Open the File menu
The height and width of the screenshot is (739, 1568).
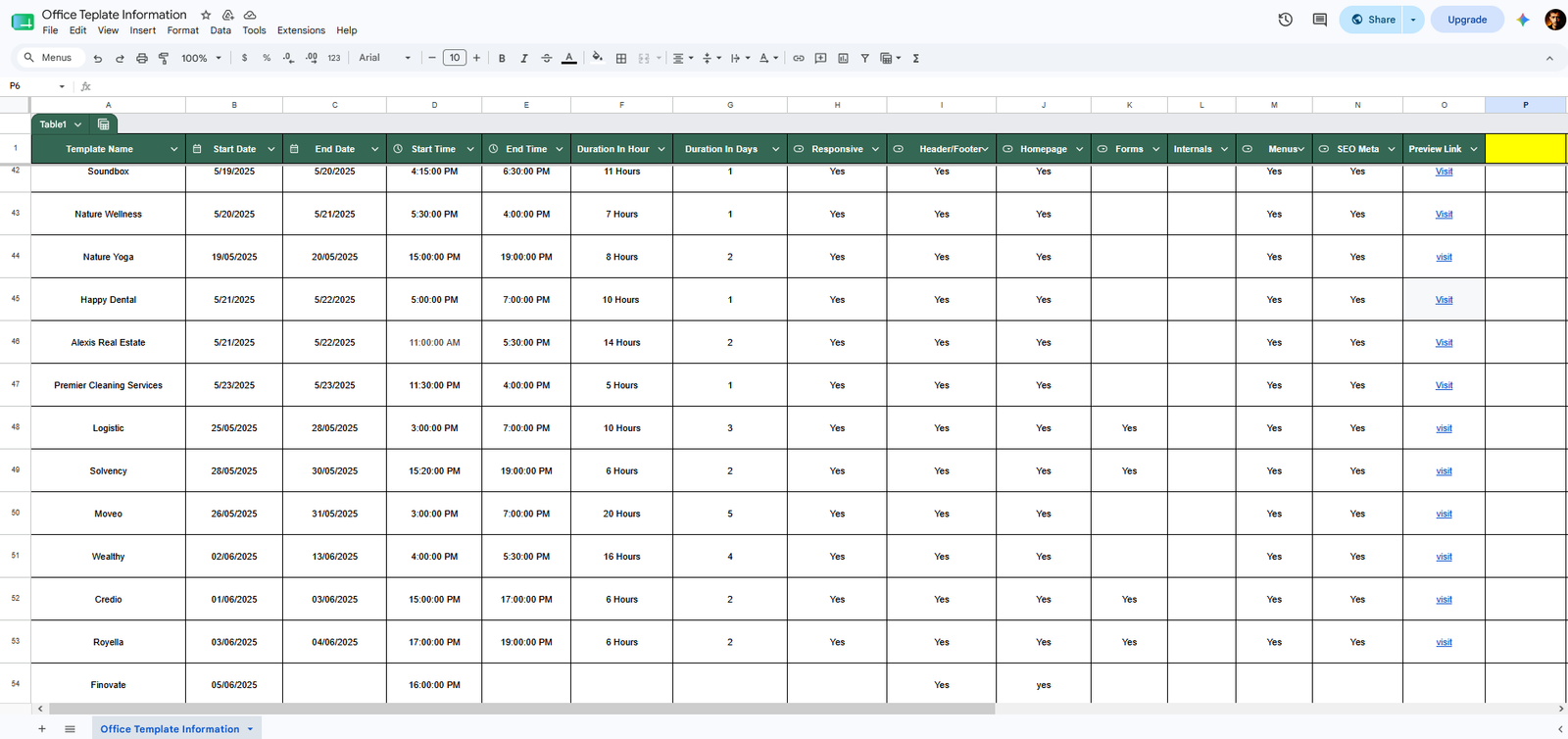tap(50, 30)
